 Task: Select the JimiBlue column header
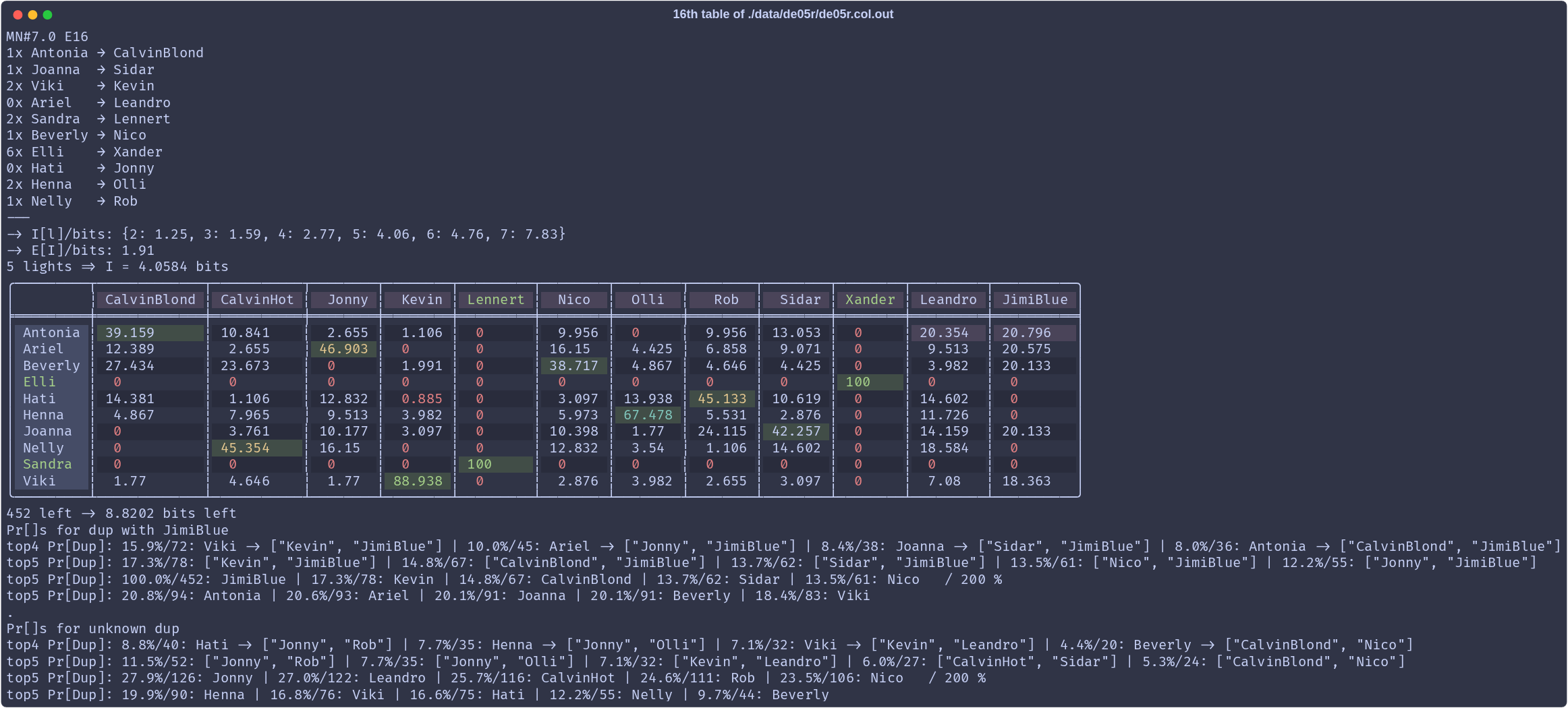coord(1034,300)
